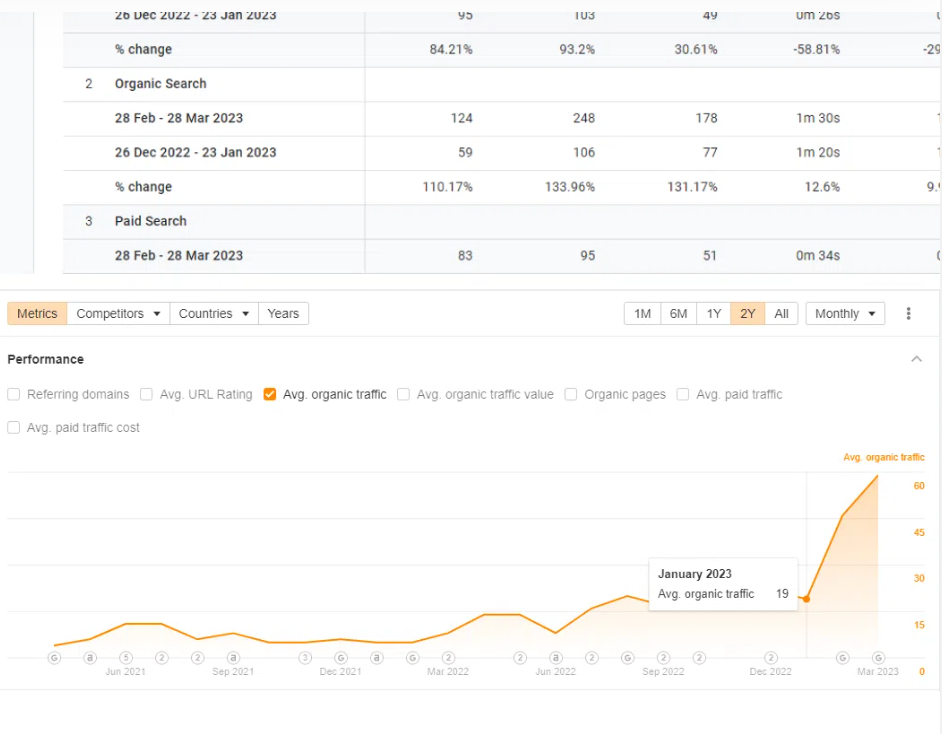Image resolution: width=942 pixels, height=734 pixels.
Task: Uncheck Avg. organic traffic metric
Action: point(269,394)
